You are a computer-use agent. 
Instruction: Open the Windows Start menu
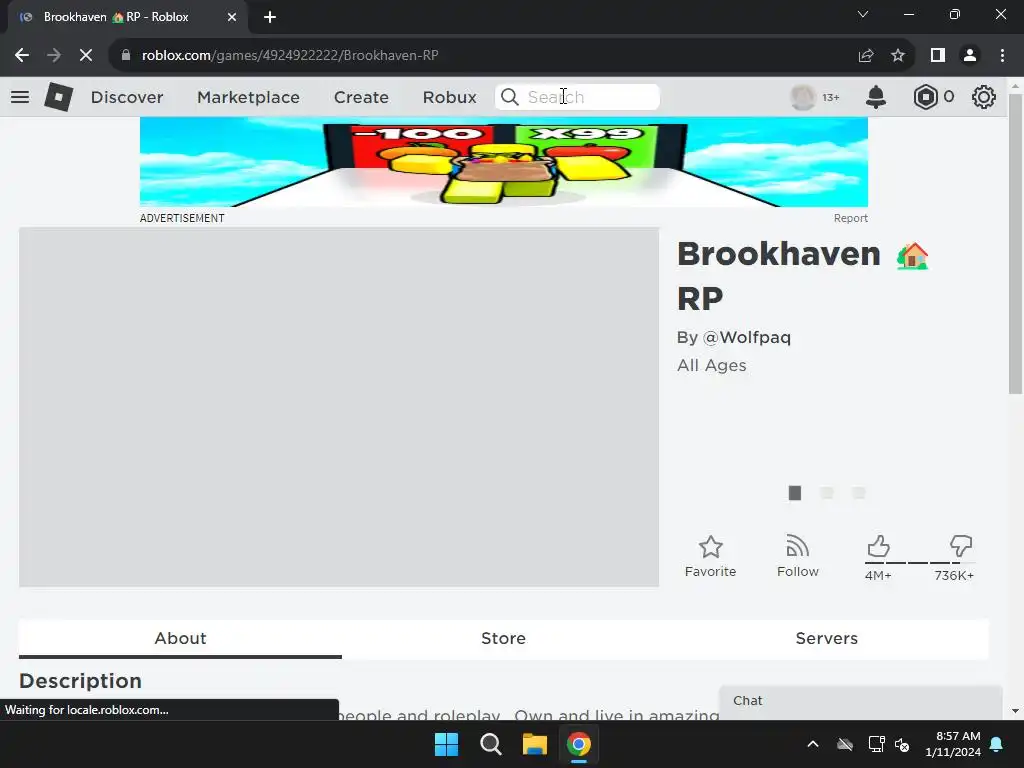tap(447, 744)
